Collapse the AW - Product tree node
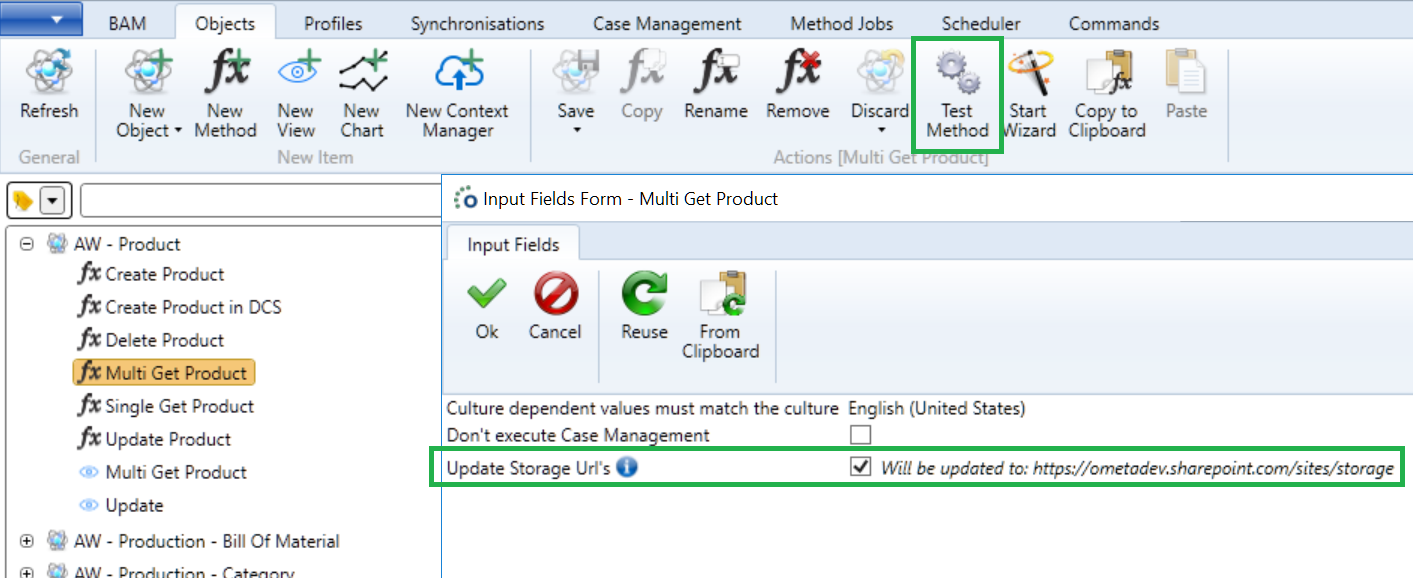Screen dimensions: 1413x578 coord(27,244)
